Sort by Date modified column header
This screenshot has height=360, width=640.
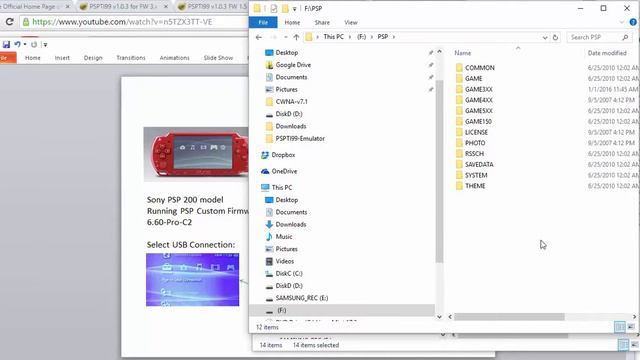pos(607,53)
